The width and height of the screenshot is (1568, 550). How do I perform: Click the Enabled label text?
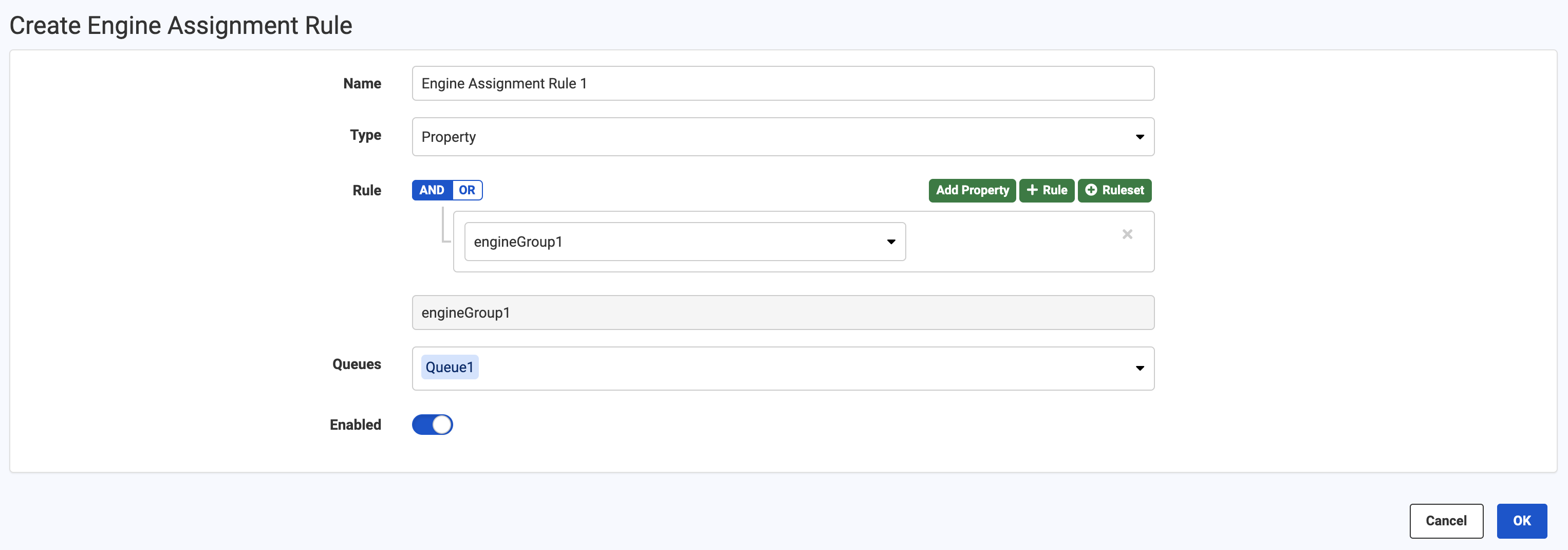tap(356, 425)
